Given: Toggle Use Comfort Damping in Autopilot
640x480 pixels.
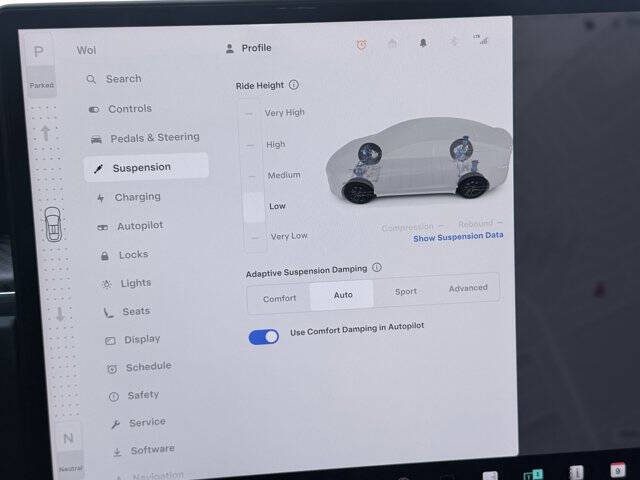Looking at the screenshot, I should [264, 337].
